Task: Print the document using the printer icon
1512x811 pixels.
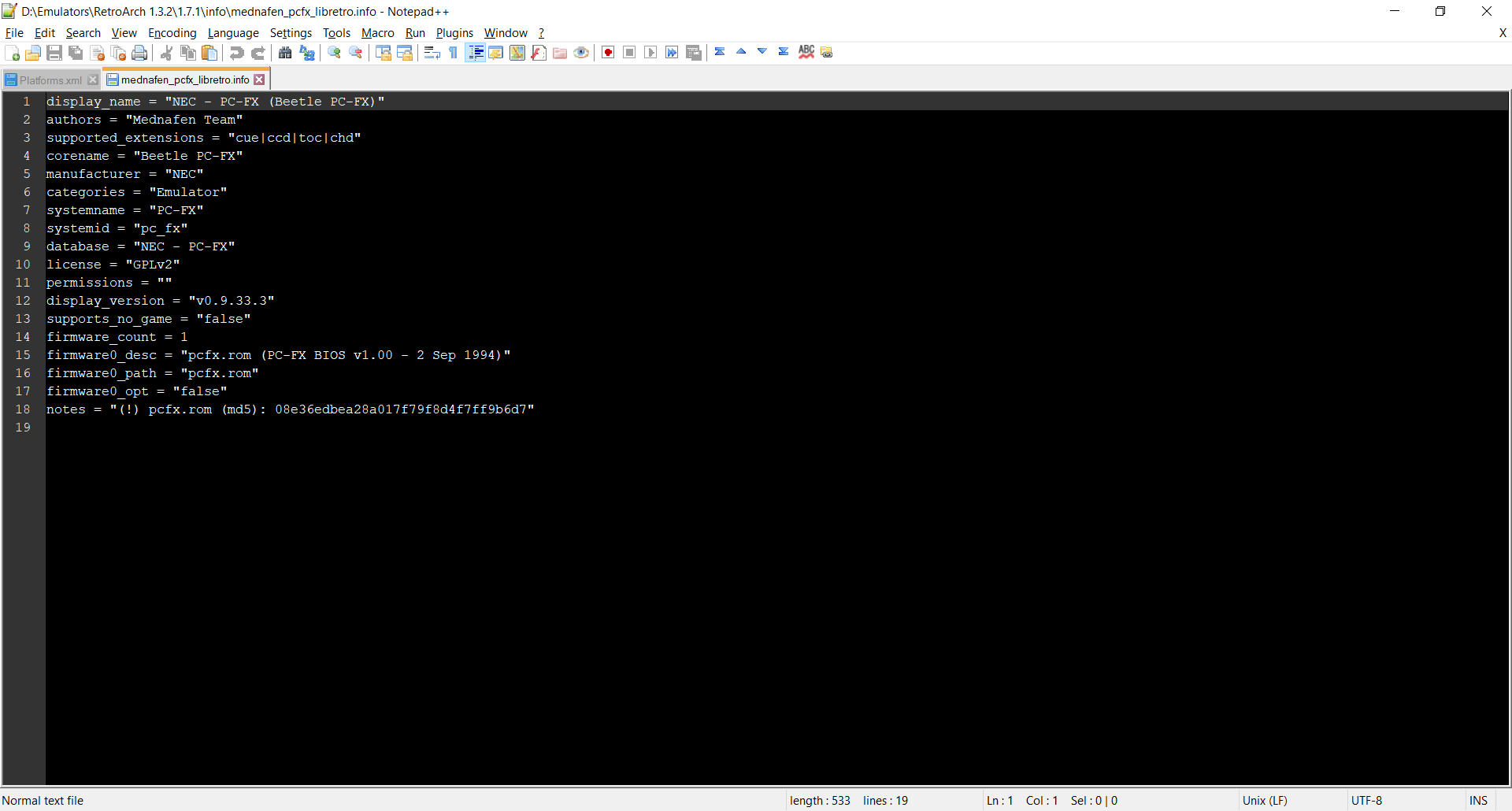Action: pos(139,53)
